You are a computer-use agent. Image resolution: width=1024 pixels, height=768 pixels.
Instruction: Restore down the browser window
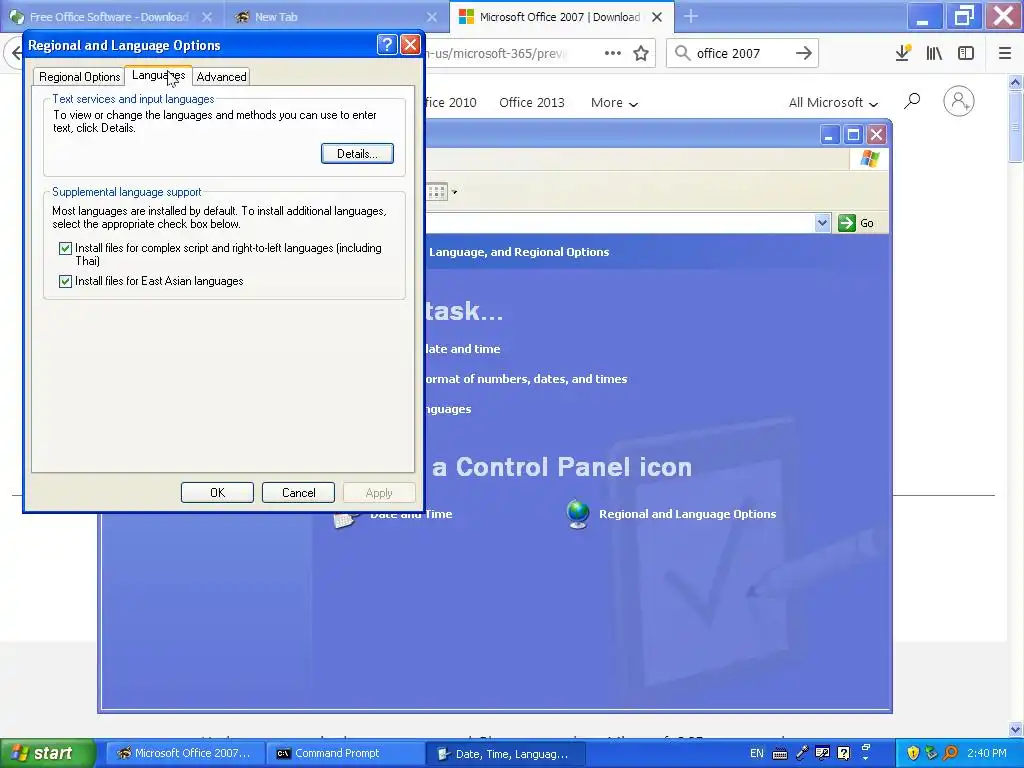(963, 16)
